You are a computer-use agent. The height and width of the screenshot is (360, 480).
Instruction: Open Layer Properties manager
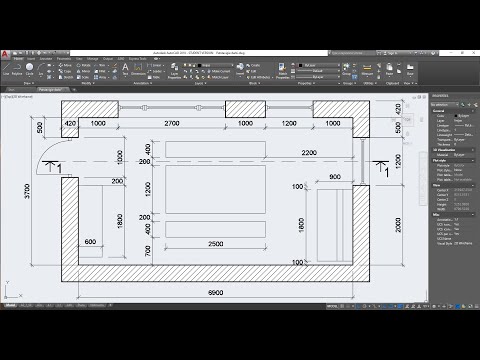click(x=174, y=71)
